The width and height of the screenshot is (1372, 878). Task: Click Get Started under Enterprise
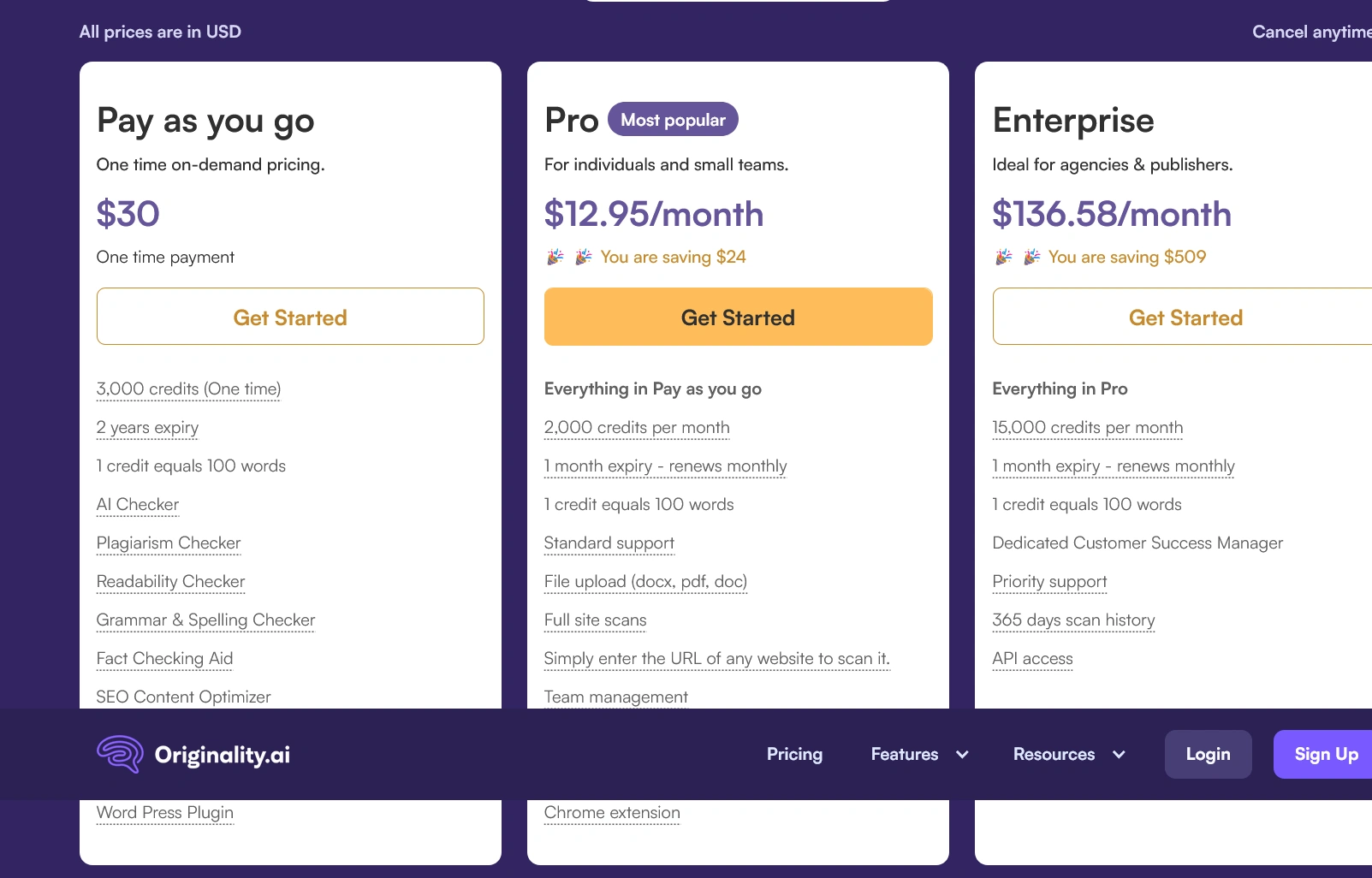(1185, 317)
